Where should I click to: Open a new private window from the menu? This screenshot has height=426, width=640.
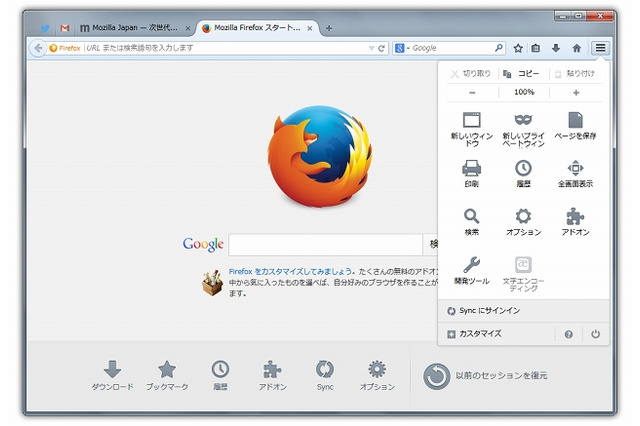tap(524, 121)
